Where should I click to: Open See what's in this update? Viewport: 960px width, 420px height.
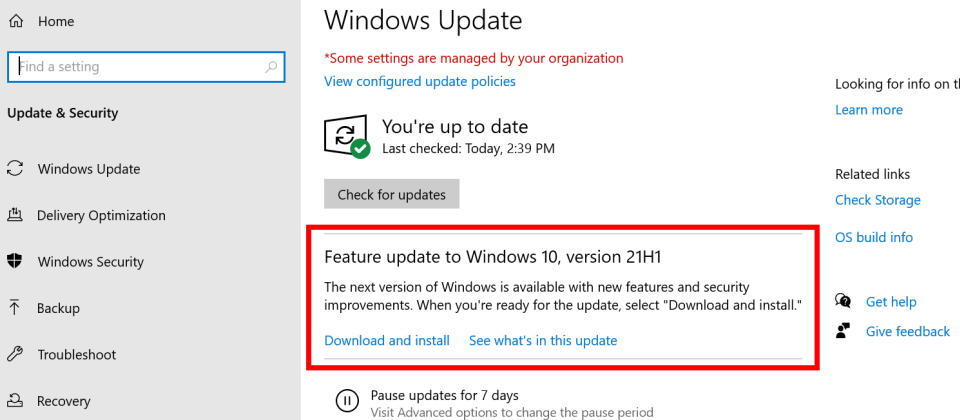[x=543, y=340]
